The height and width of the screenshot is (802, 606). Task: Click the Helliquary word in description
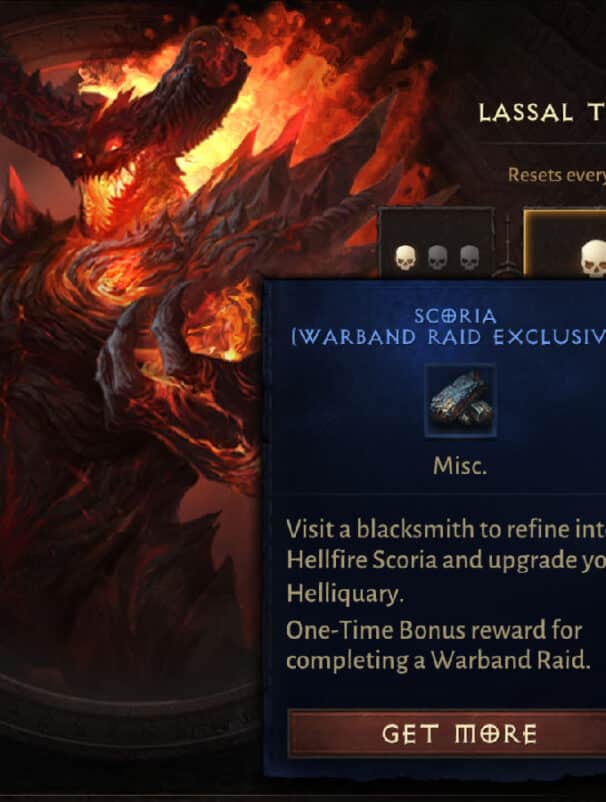pos(345,593)
